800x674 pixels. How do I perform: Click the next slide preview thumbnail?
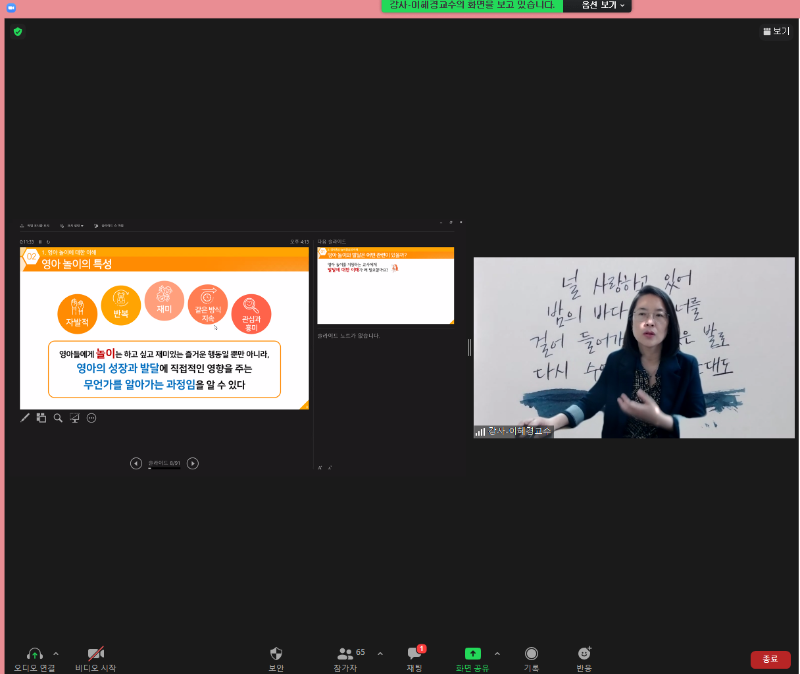[385, 285]
